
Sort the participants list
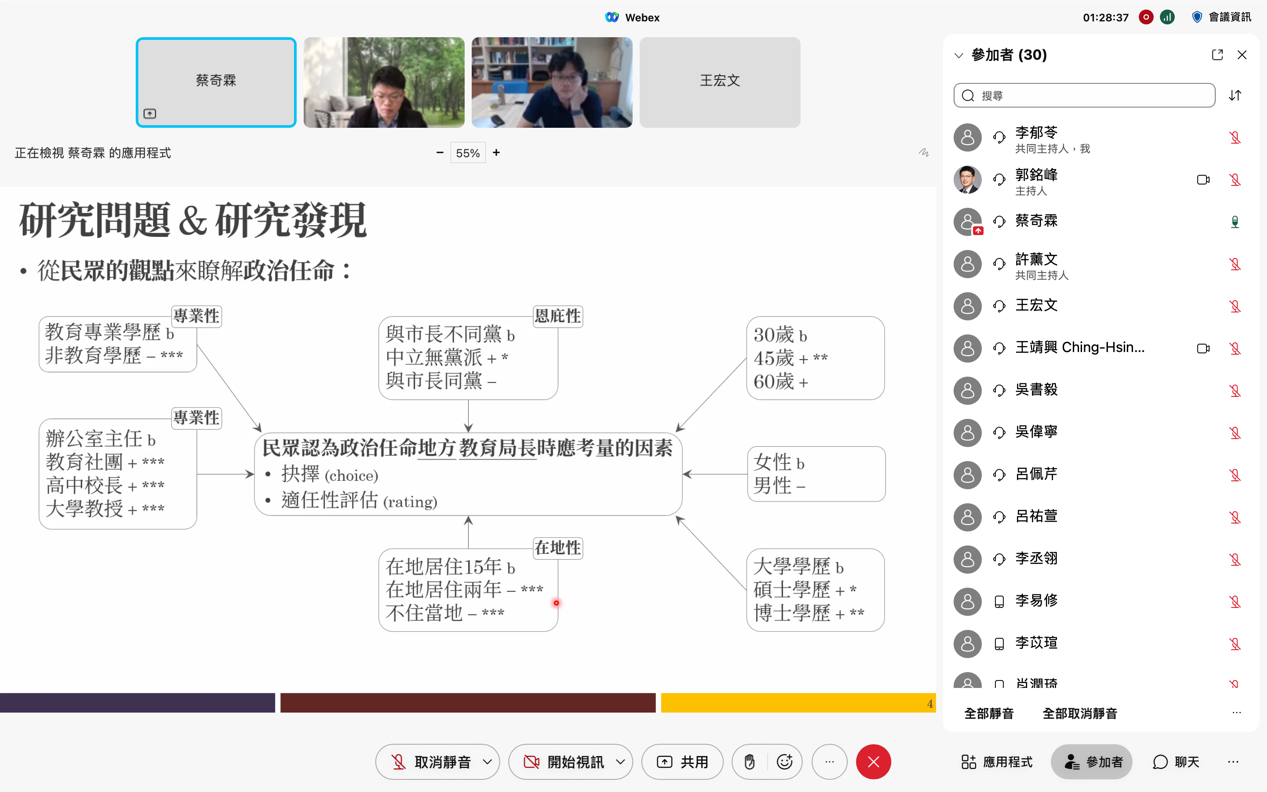coord(1235,95)
